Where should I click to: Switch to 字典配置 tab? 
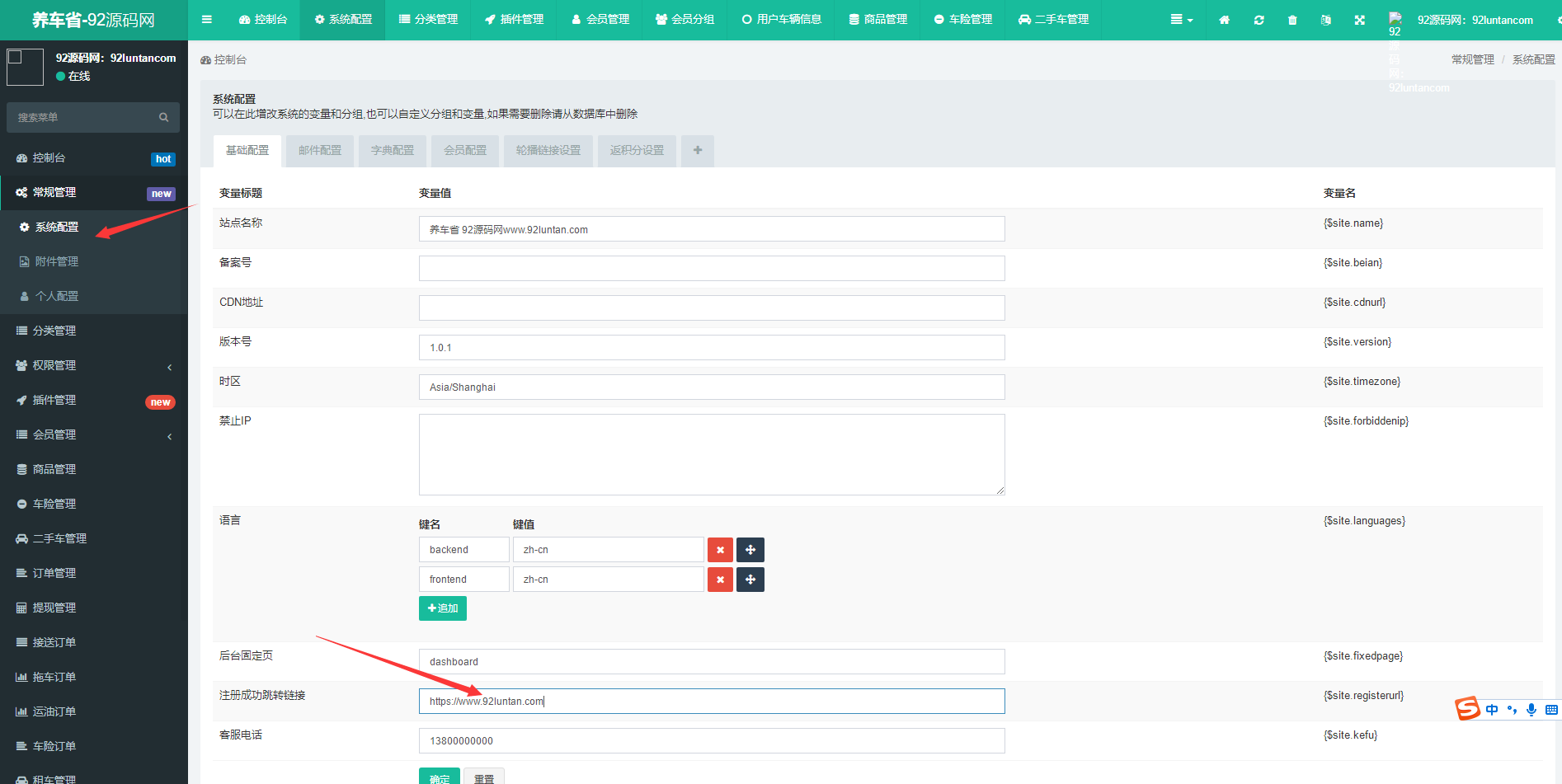pyautogui.click(x=393, y=151)
